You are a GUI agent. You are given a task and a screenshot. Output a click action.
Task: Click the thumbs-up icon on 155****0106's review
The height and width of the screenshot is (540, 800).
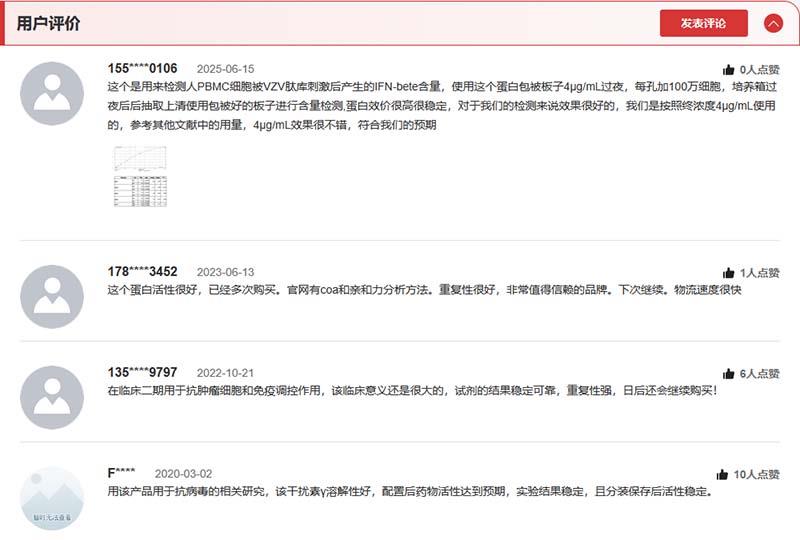(729, 70)
